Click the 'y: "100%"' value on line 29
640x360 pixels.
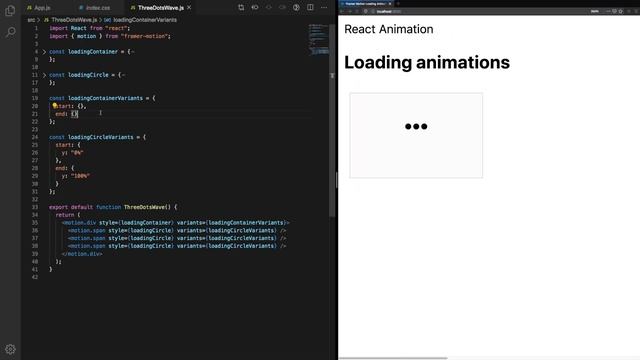point(76,176)
